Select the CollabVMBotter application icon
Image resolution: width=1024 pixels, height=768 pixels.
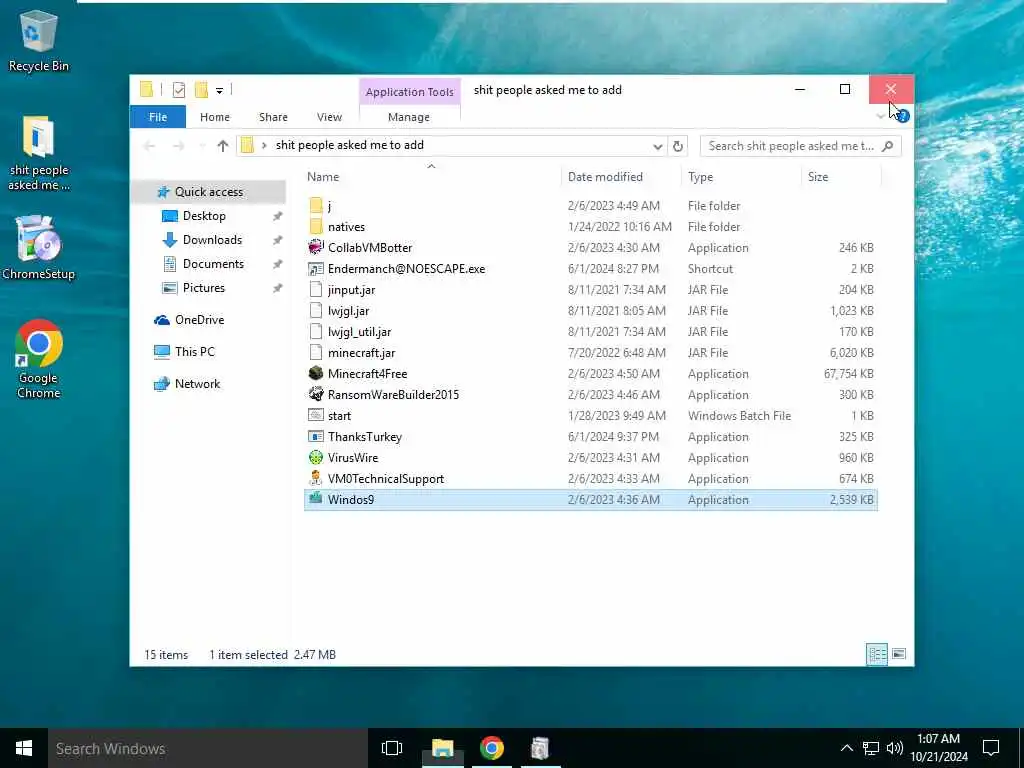[x=315, y=248]
